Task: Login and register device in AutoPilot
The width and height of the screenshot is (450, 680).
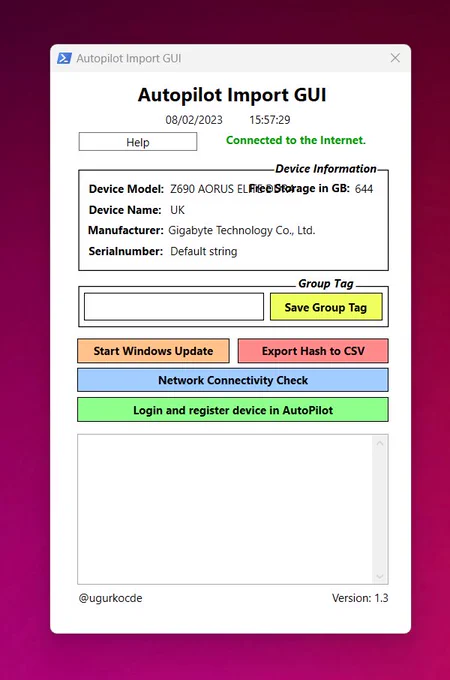Action: click(233, 410)
